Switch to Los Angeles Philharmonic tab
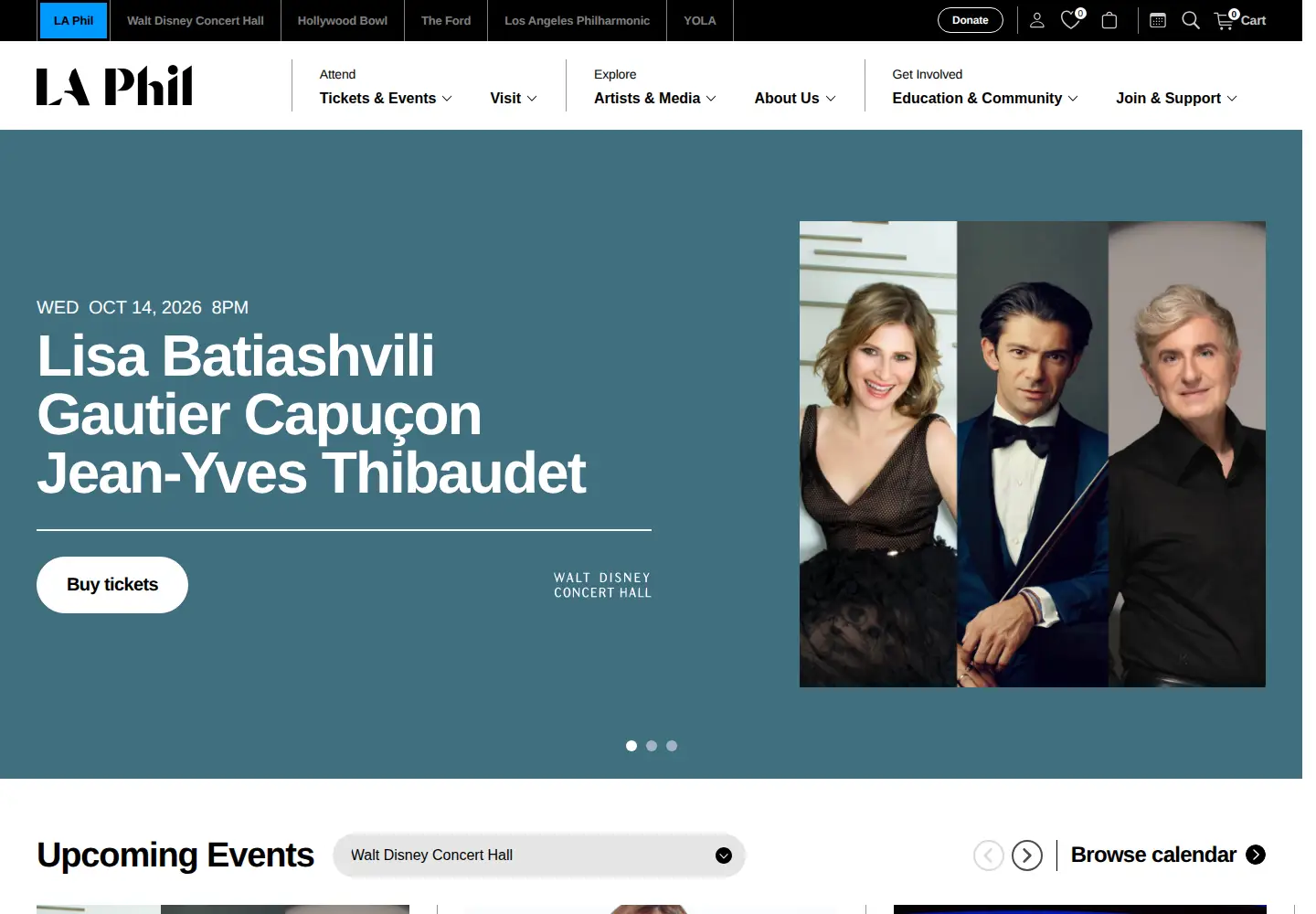The image size is (1316, 914). click(x=578, y=20)
